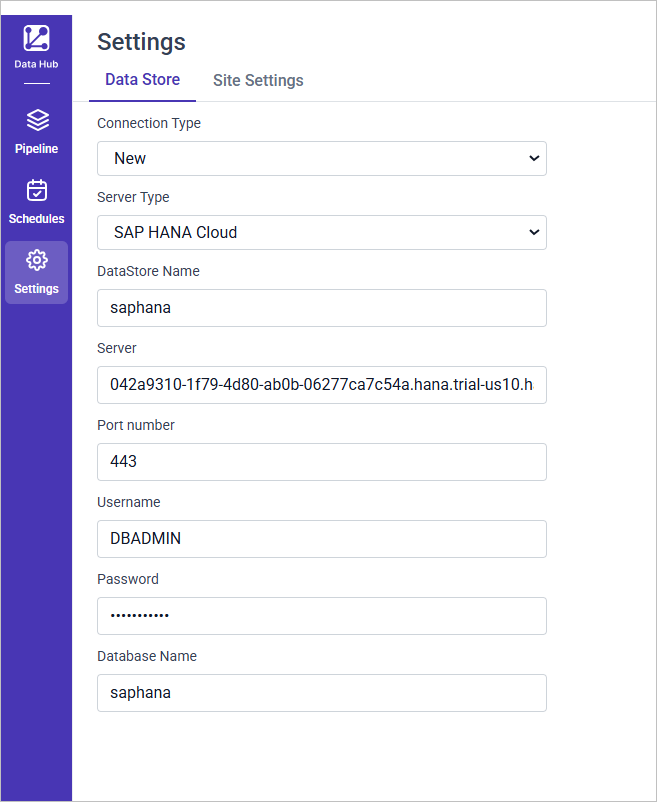Focus the DataStore Name input field
Screen dimensions: 657x802
[321, 308]
